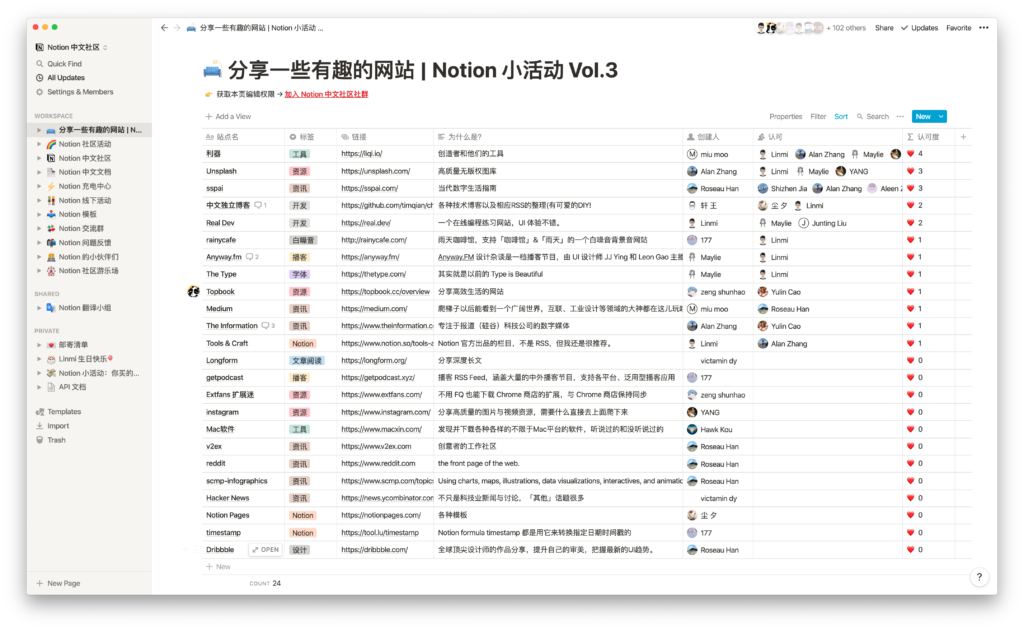
Task: Click the 文章阅读 tag on Longform row
Action: pos(306,360)
